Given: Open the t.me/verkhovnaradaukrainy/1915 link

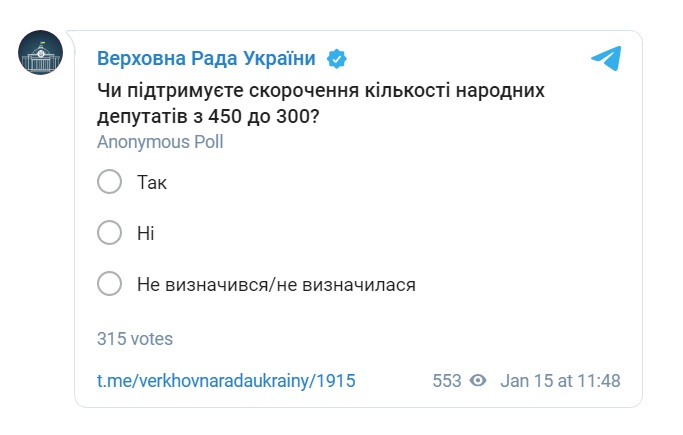Looking at the screenshot, I should 226,381.
